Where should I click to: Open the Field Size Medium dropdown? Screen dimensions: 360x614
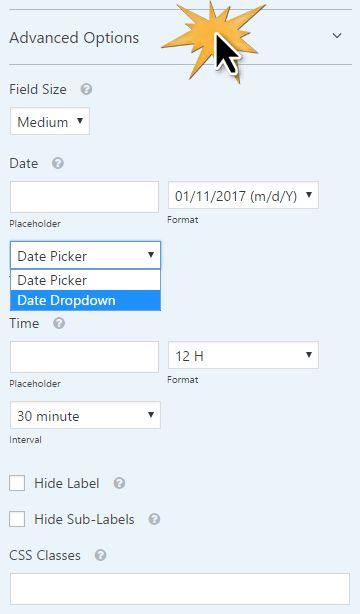[x=50, y=121]
